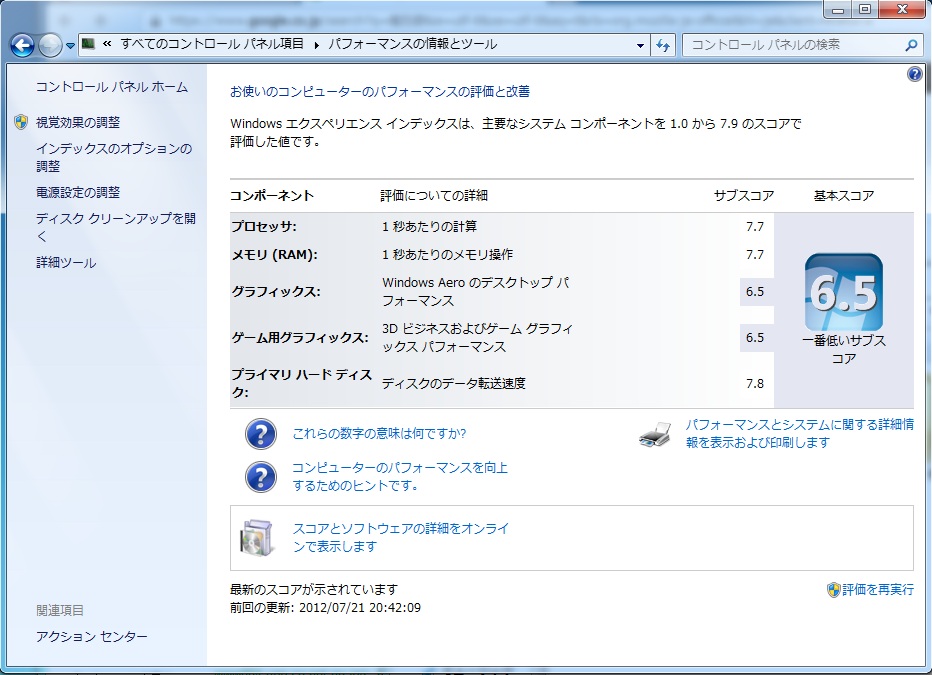Image resolution: width=932 pixels, height=675 pixels.
Task: Expand the breadcrumb arrow before パフォーマンスの情報とツール
Action: coord(316,45)
